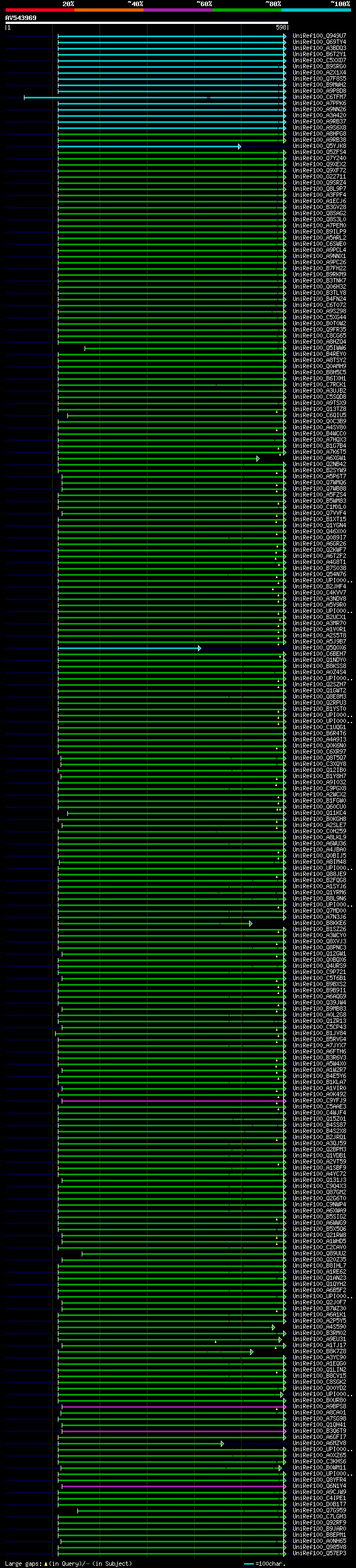The image size is (356, 1568).
Task: Select label UniRef100_A9NNX1
Action: [x=319, y=256]
